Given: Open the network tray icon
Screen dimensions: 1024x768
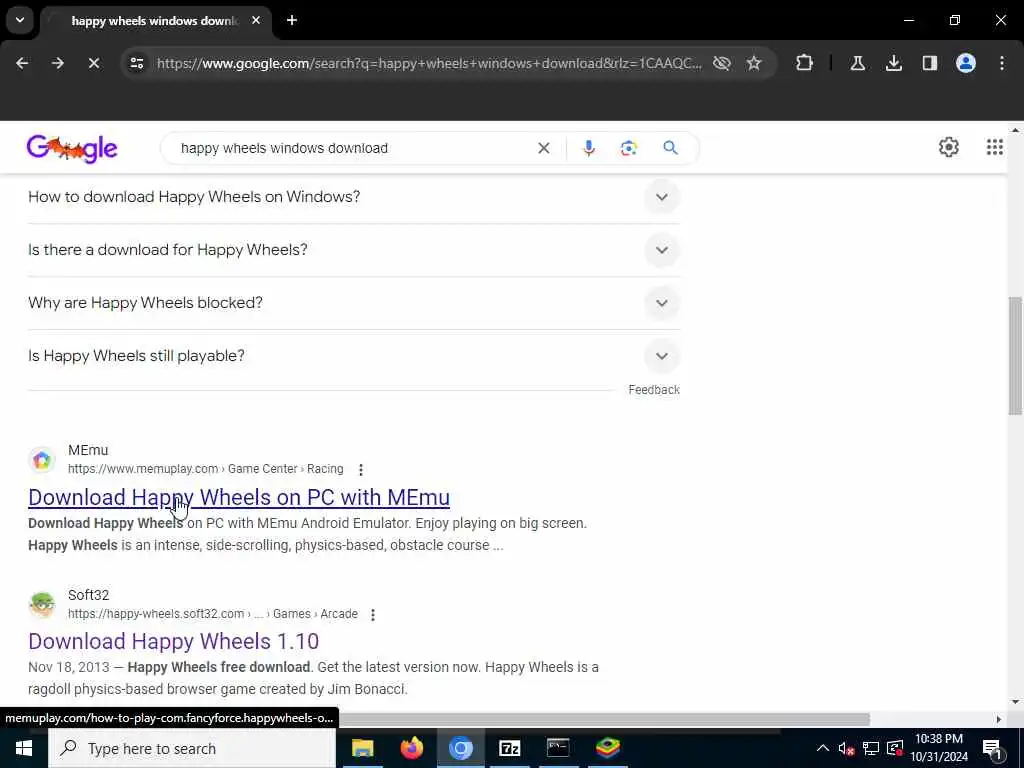Looking at the screenshot, I should [x=871, y=748].
